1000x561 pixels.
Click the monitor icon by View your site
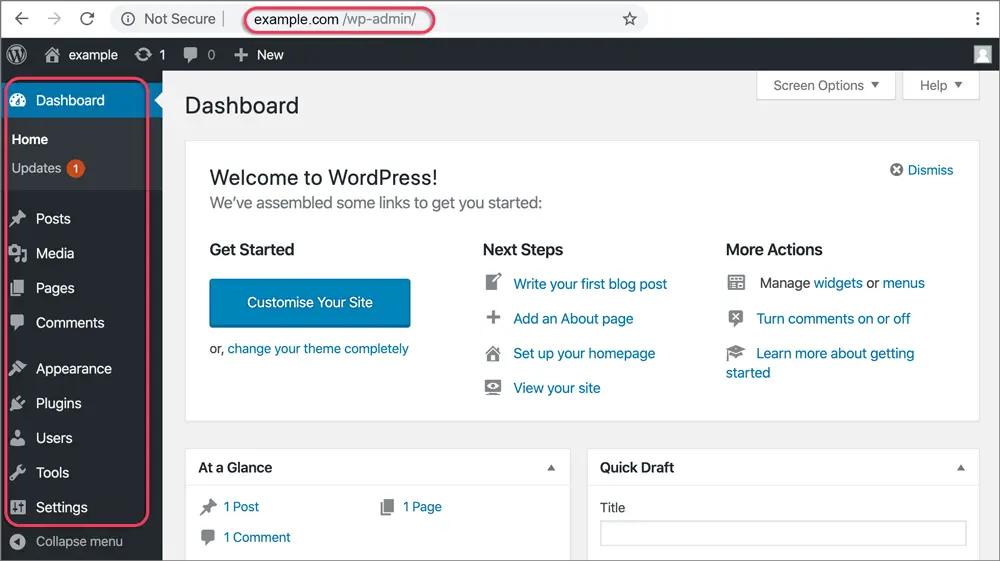[x=493, y=388]
